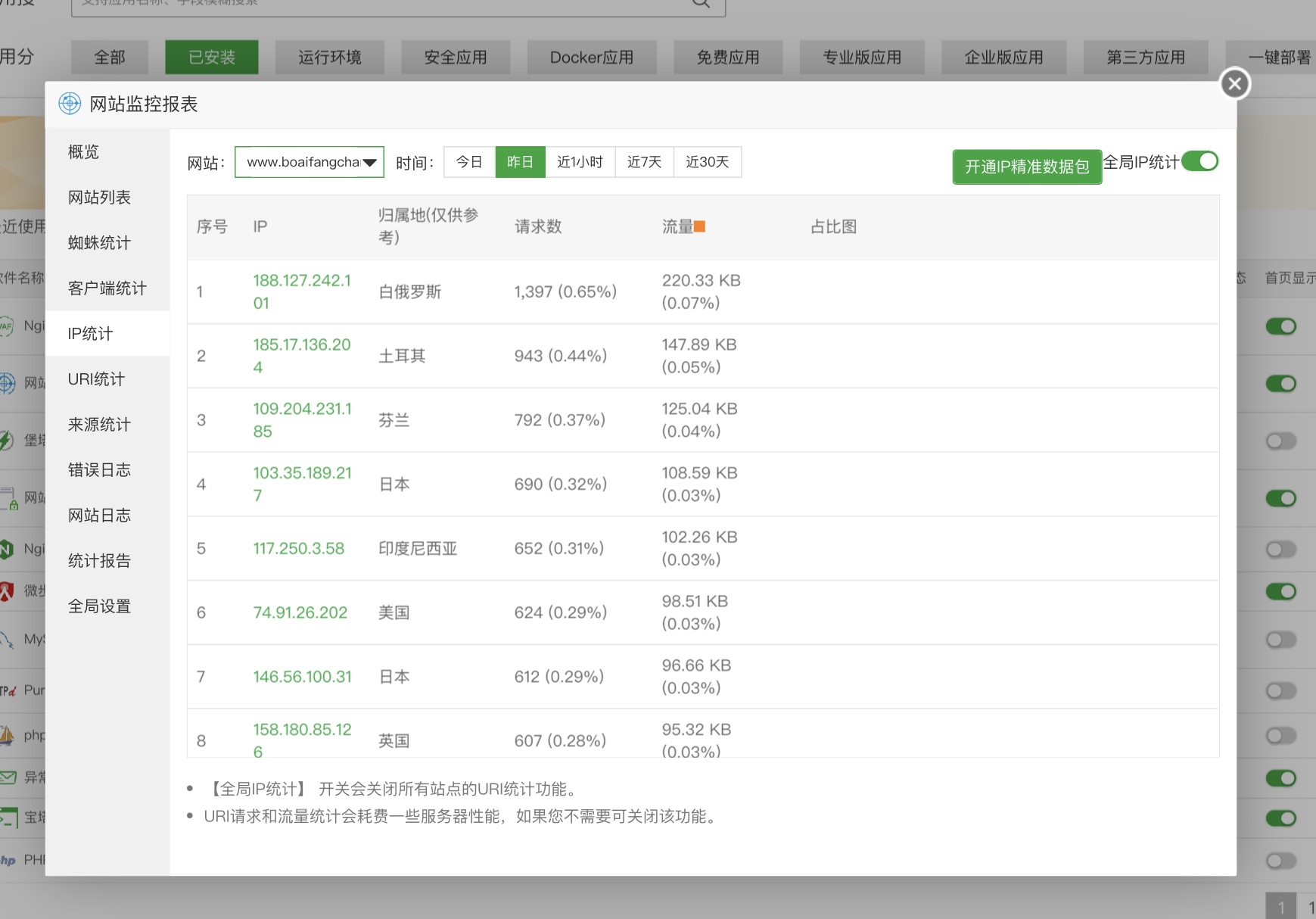The width and height of the screenshot is (1316, 919).
Task: Click IP link 117.250.3.58
Action: (299, 549)
